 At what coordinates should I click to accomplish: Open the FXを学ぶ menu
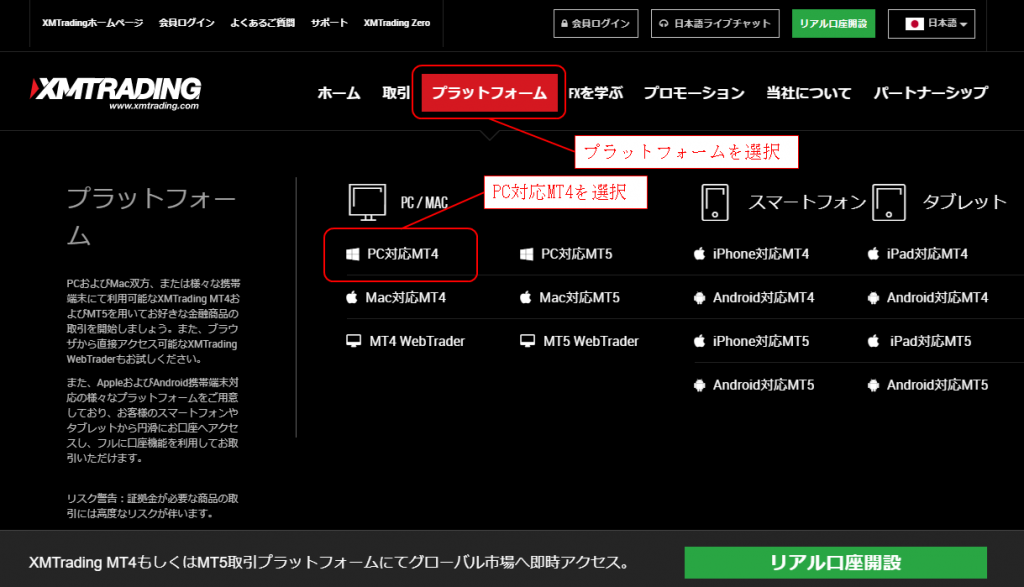(596, 93)
